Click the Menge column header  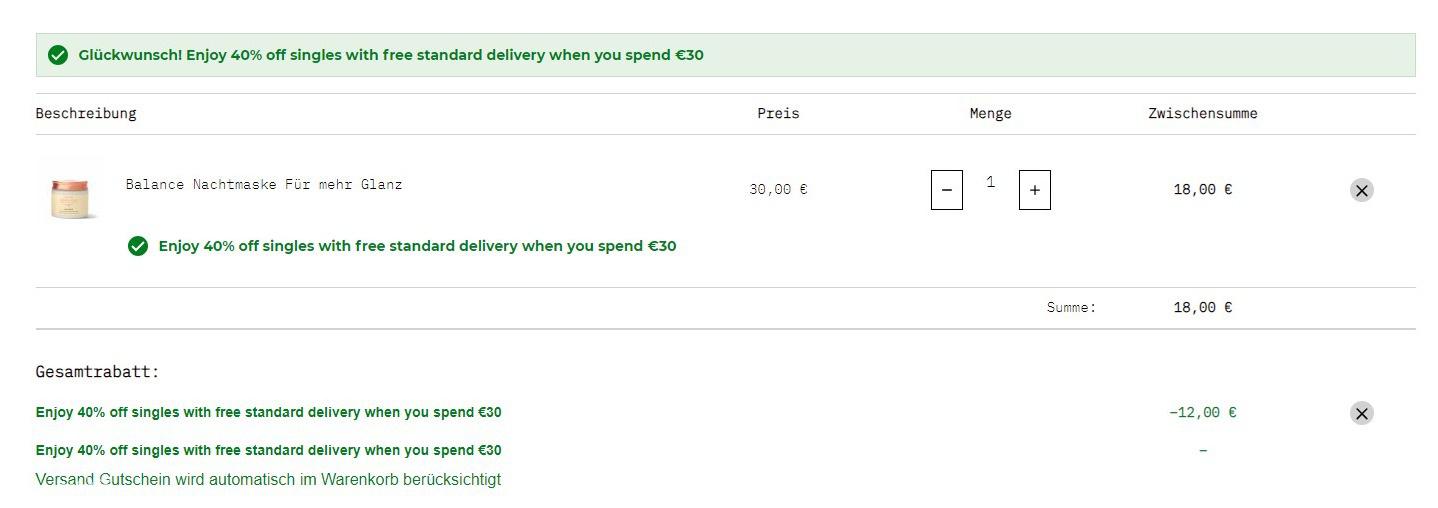[x=990, y=113]
